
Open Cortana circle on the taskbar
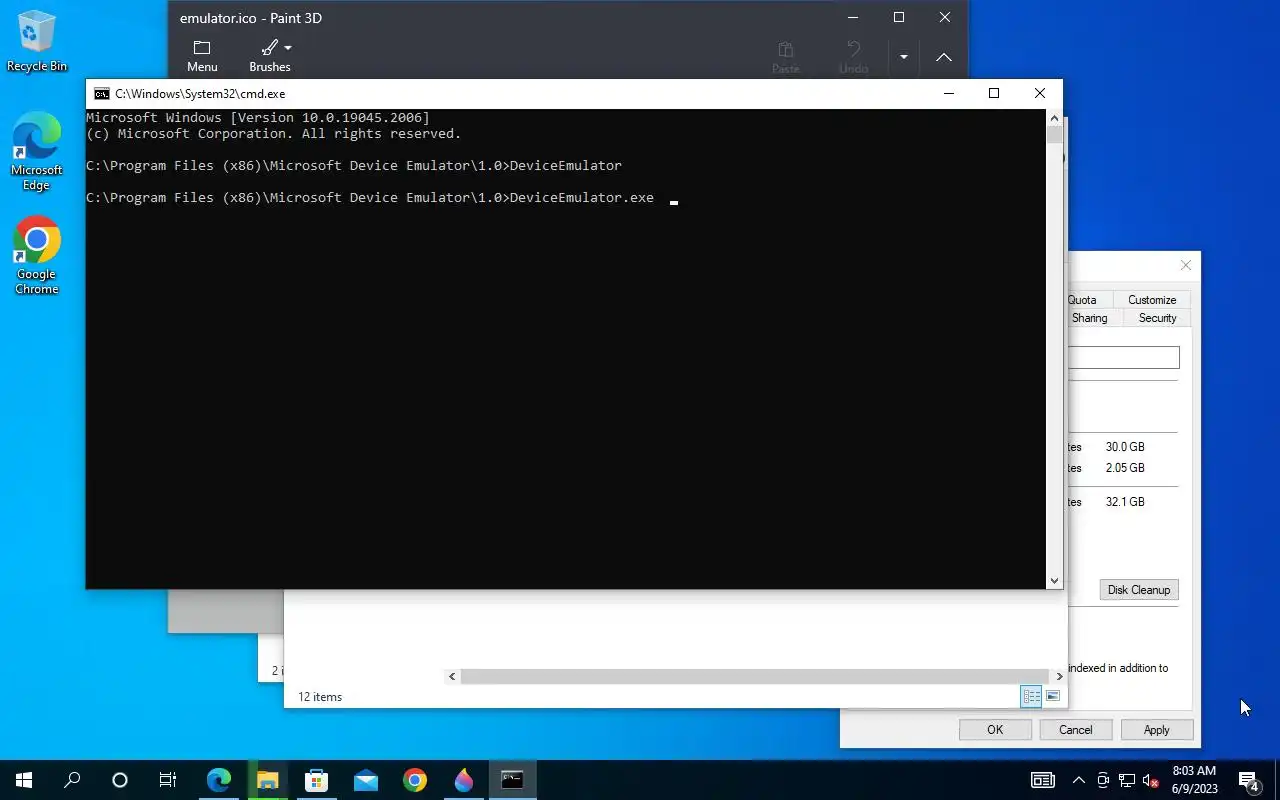click(120, 780)
